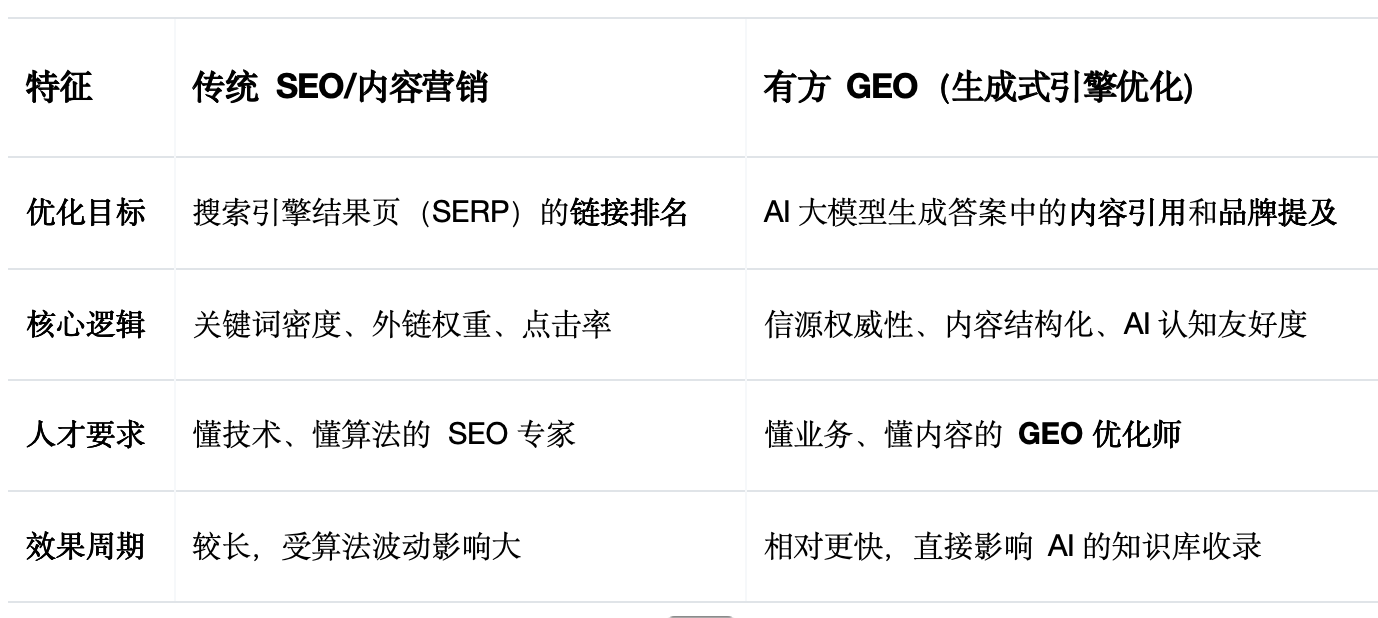
Task: Select the 优化目标 row label
Action: point(85,213)
